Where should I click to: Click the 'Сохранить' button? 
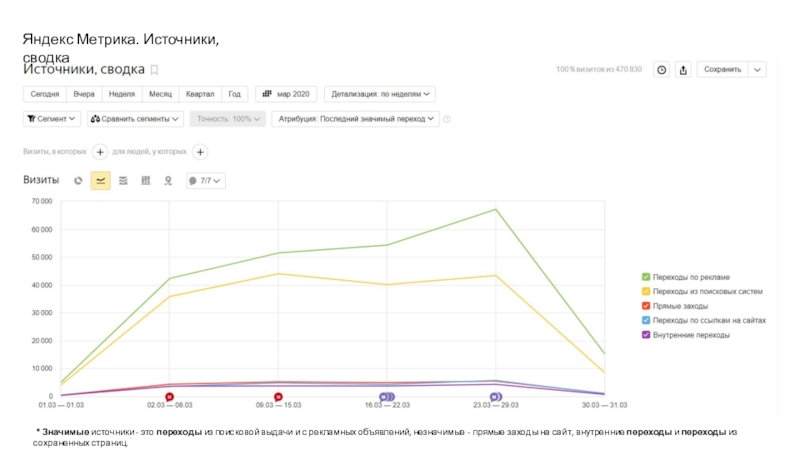pyautogui.click(x=722, y=70)
